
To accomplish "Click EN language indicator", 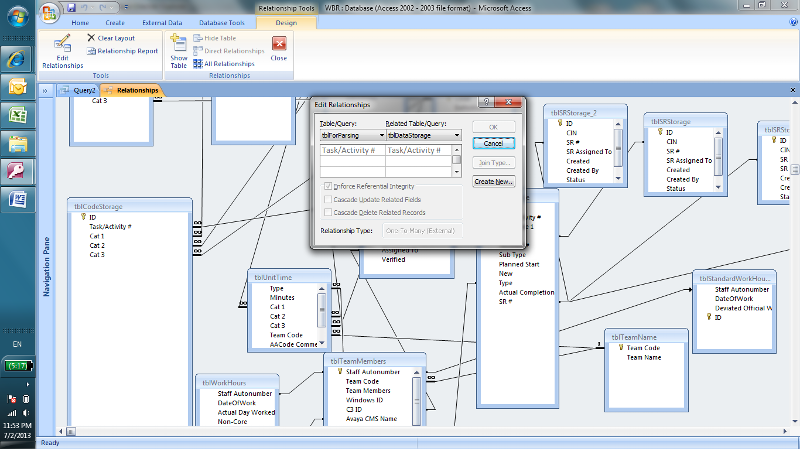I will 17,344.
